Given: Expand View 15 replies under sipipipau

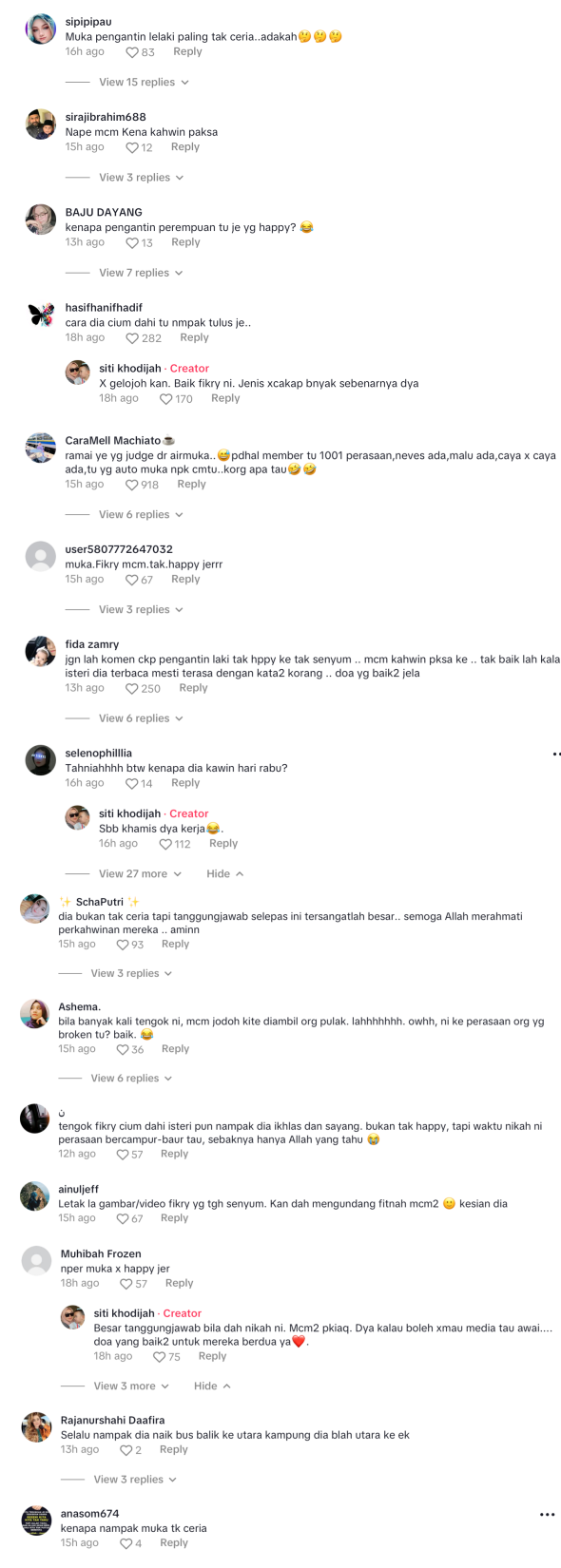Looking at the screenshot, I should click(144, 83).
